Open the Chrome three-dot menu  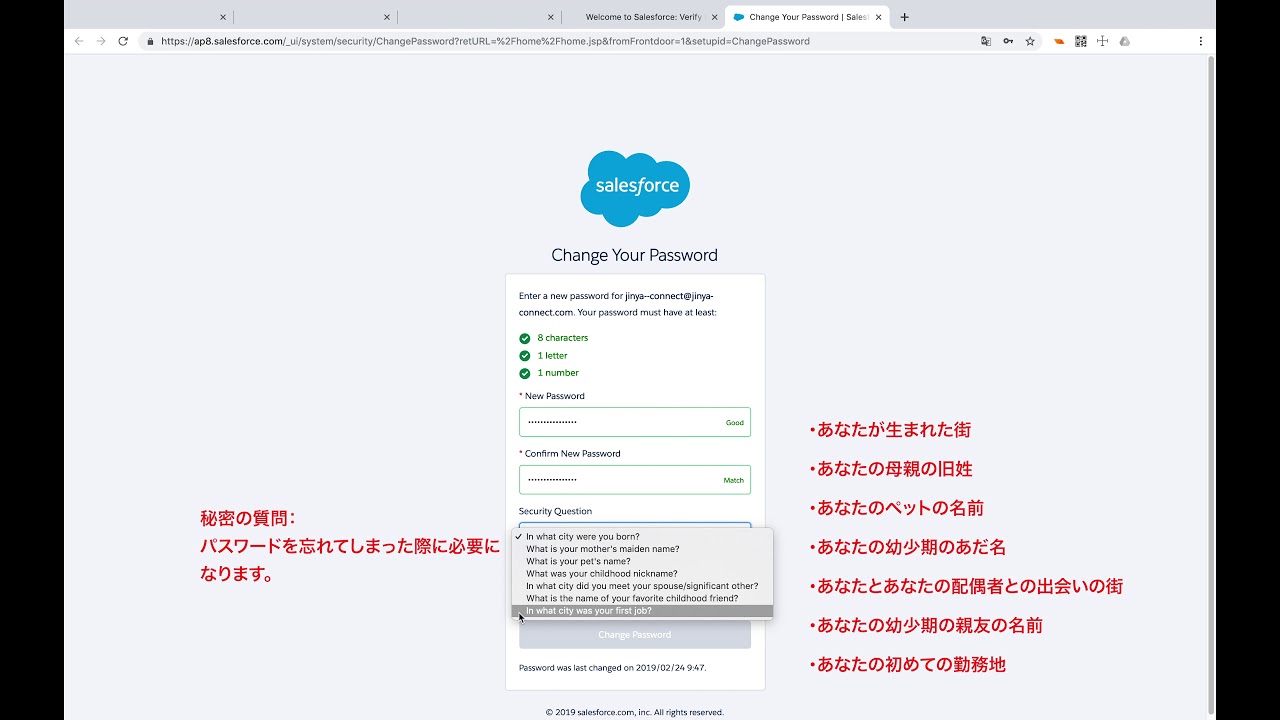pos(1200,41)
